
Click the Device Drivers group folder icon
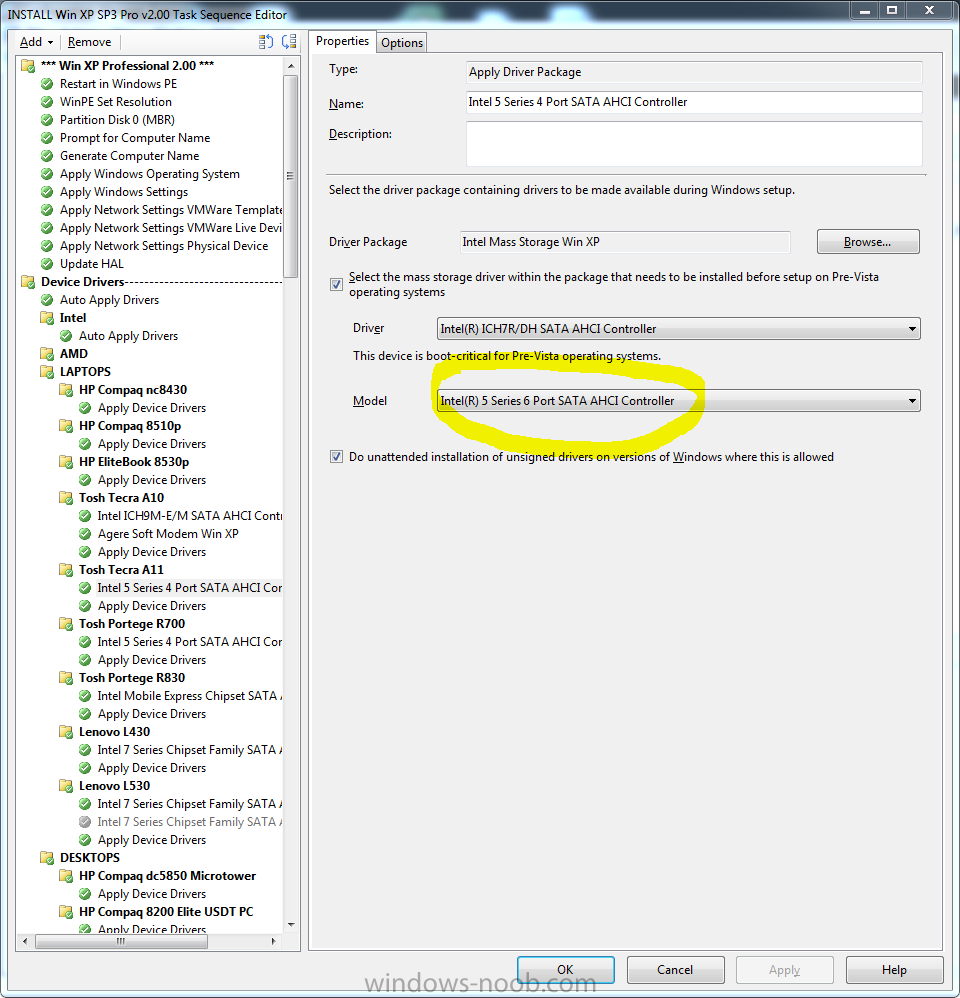tap(28, 281)
